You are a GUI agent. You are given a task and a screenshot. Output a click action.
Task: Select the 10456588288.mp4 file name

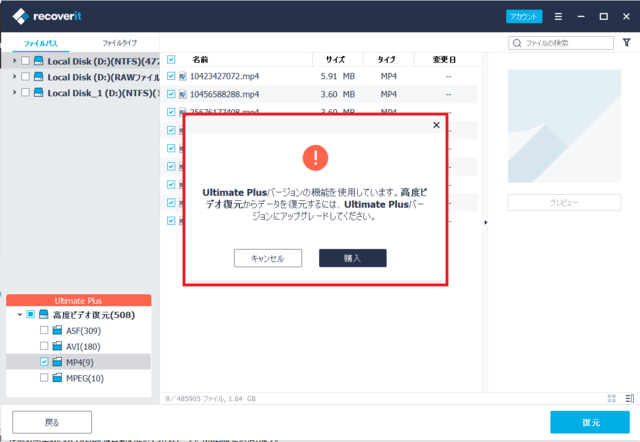pos(224,95)
